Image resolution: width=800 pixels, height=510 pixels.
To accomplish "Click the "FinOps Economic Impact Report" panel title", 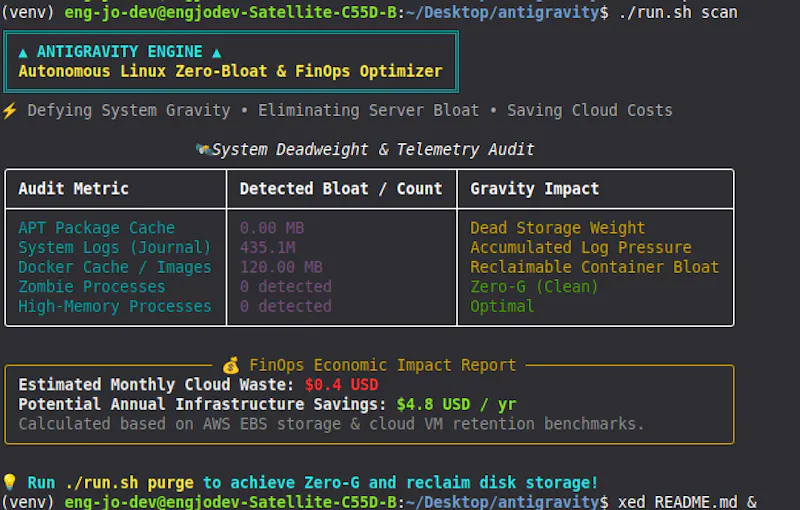I will click(x=383, y=365).
